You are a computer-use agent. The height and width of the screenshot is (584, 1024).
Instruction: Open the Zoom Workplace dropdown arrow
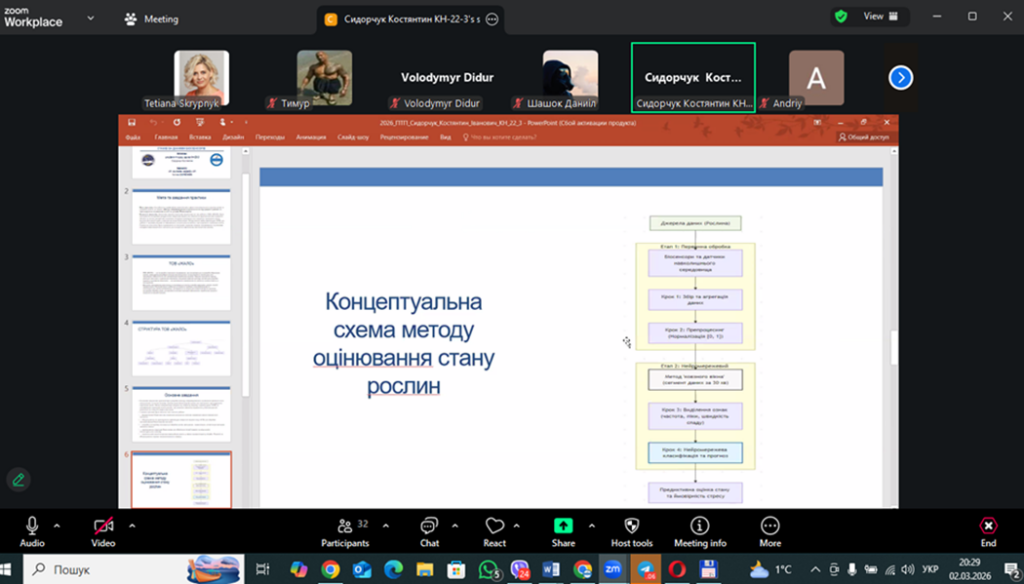[92, 18]
